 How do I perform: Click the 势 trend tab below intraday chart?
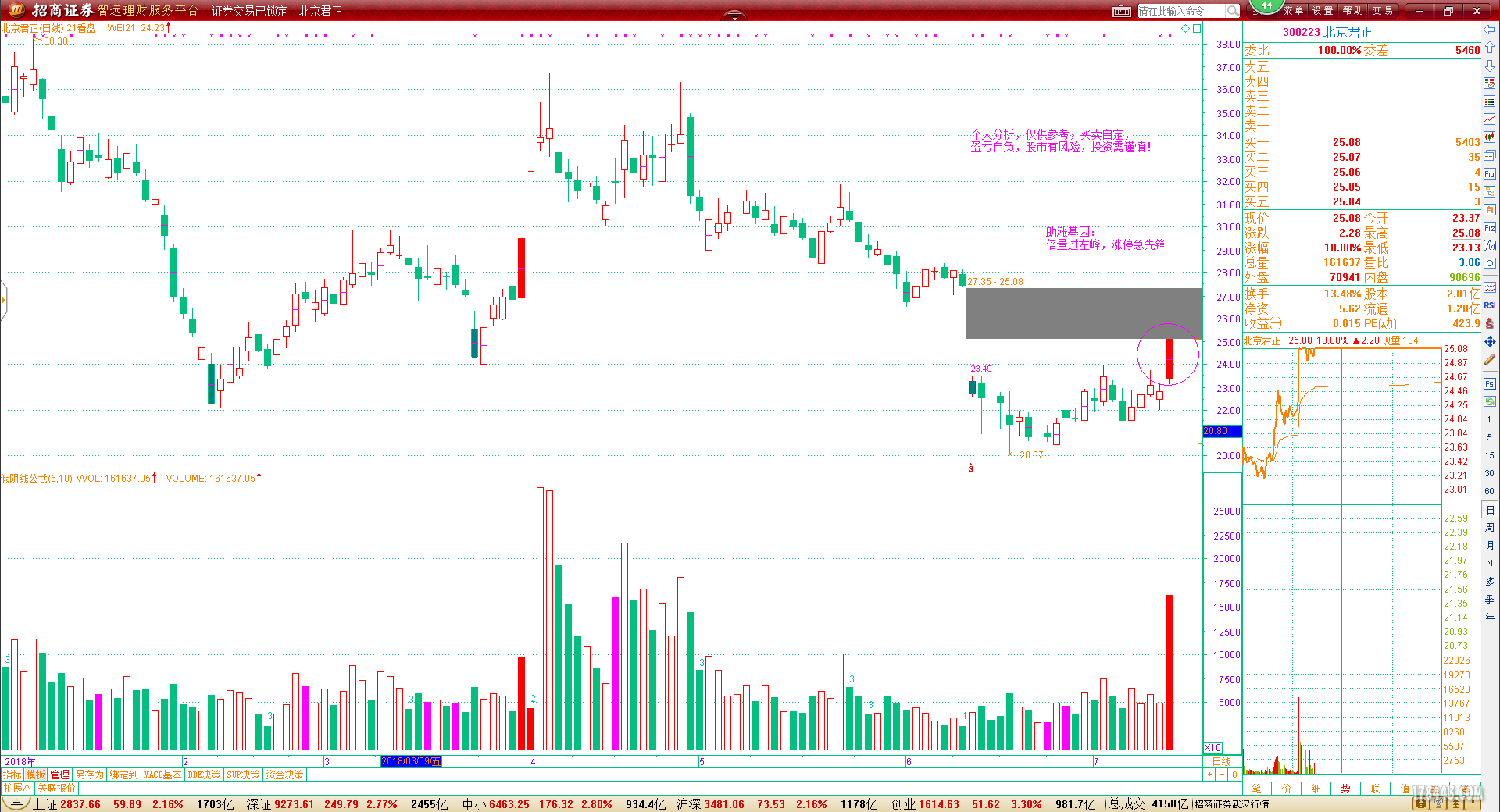pyautogui.click(x=1346, y=789)
